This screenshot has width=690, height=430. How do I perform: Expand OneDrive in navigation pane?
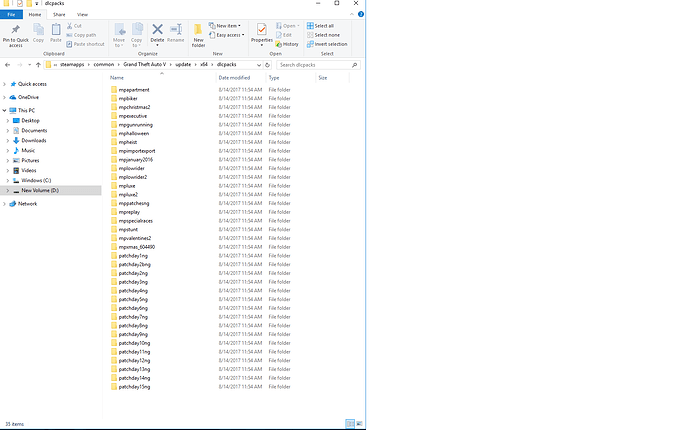(4, 97)
